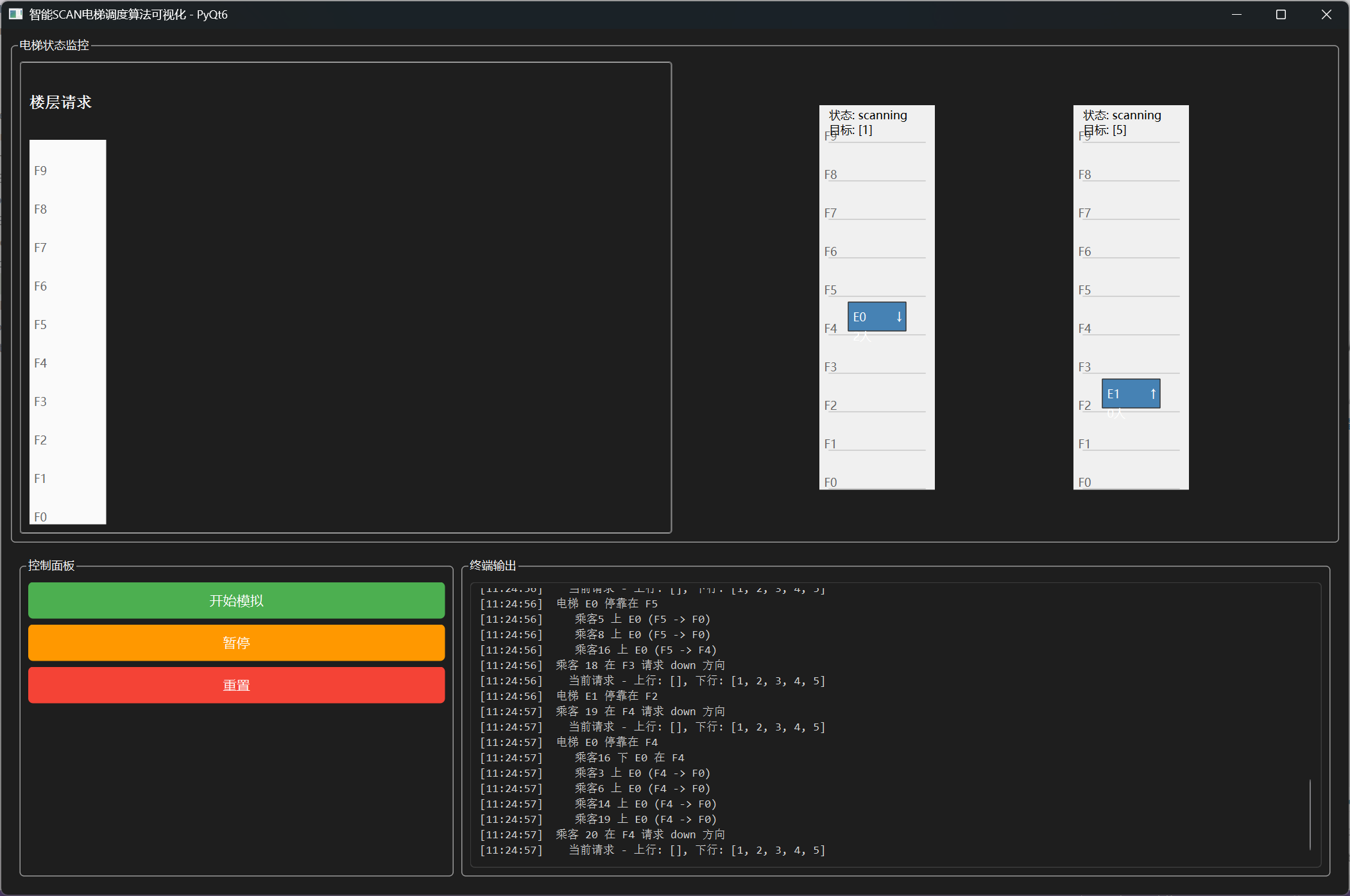Click F9 in the floor request column
This screenshot has height=896, width=1350.
[40, 171]
